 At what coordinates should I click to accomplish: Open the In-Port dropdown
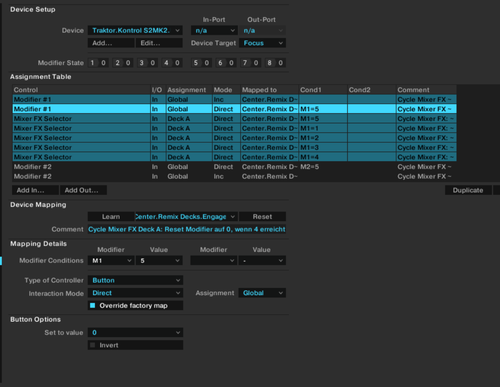pyautogui.click(x=214, y=30)
